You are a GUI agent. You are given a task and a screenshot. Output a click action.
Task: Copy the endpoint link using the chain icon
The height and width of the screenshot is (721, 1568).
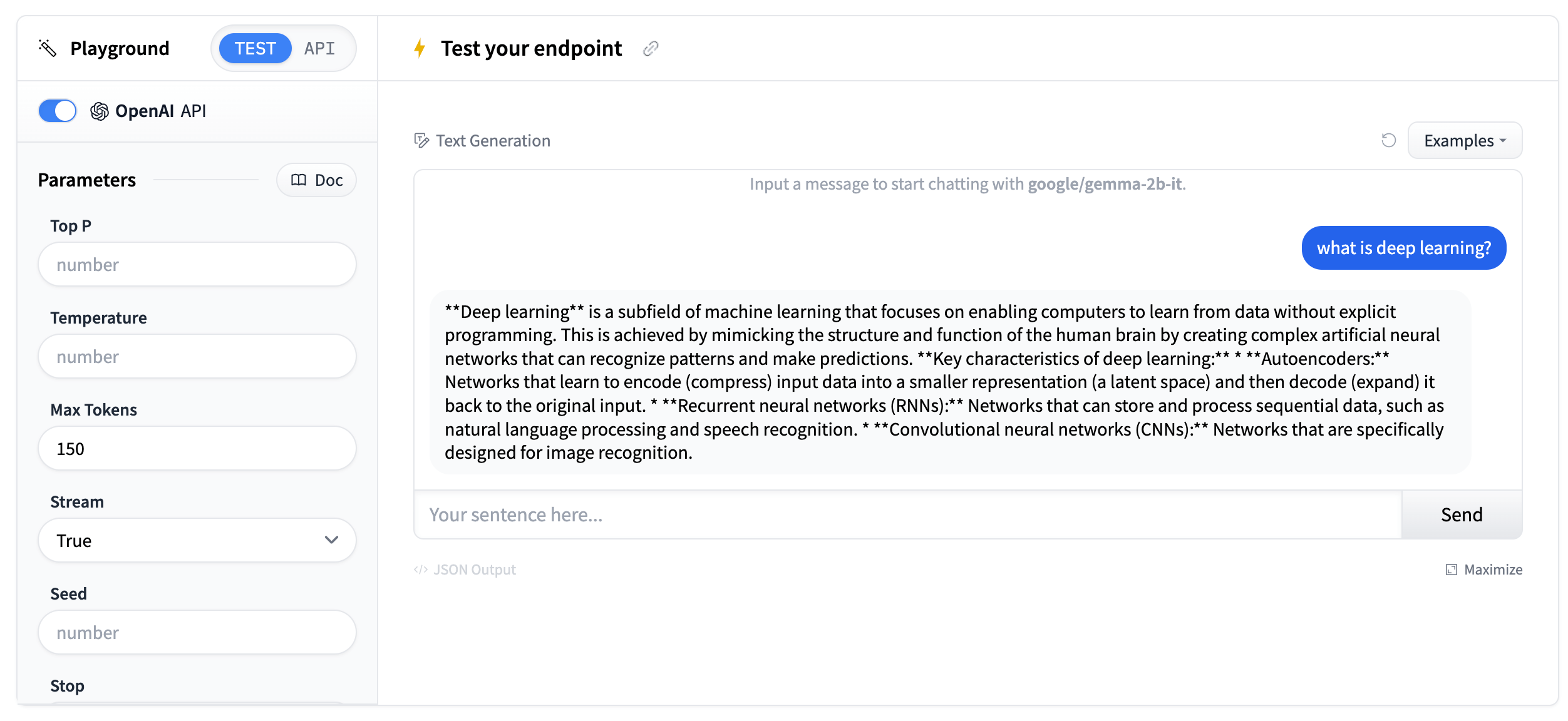click(x=651, y=49)
